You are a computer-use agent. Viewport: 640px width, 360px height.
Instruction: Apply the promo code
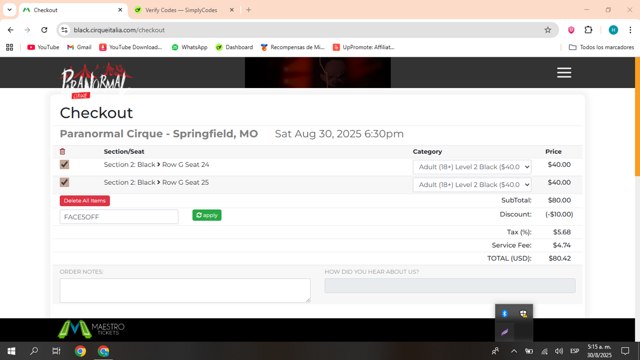click(x=207, y=215)
